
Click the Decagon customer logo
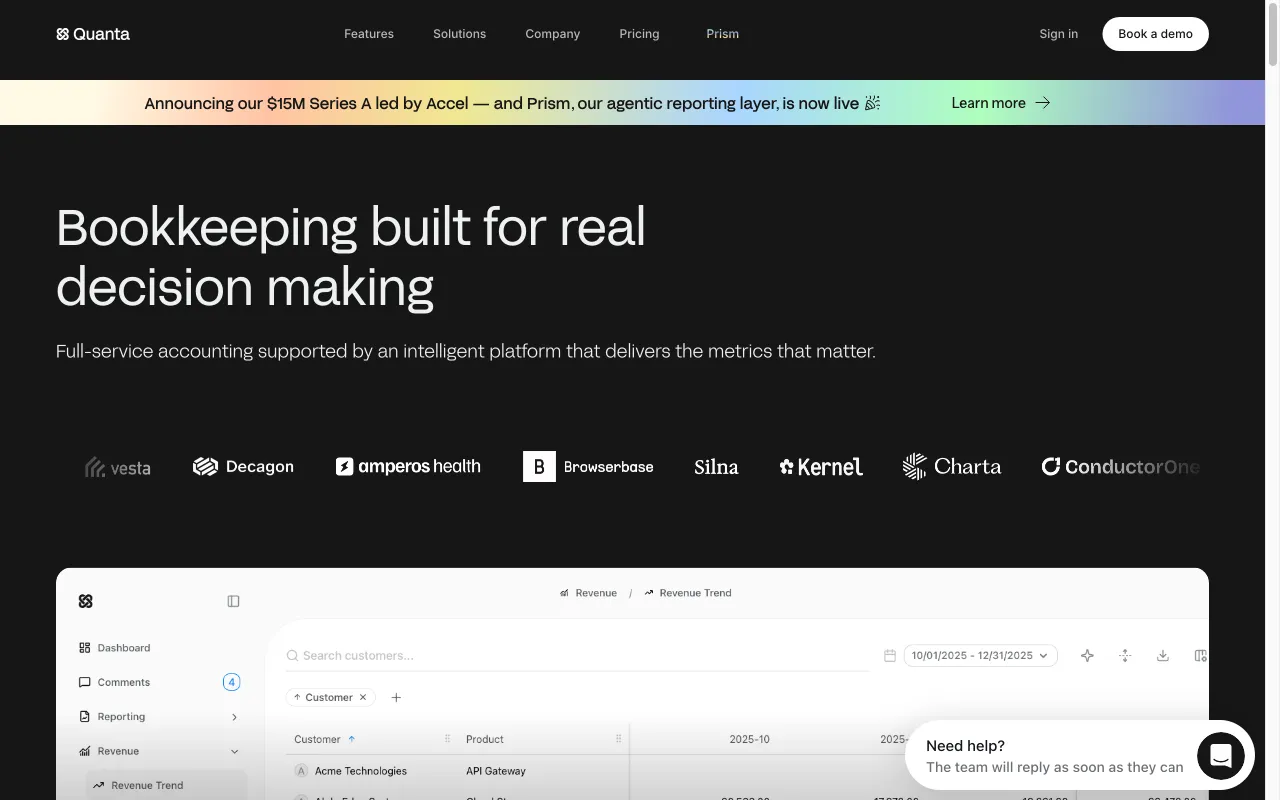pyautogui.click(x=243, y=467)
